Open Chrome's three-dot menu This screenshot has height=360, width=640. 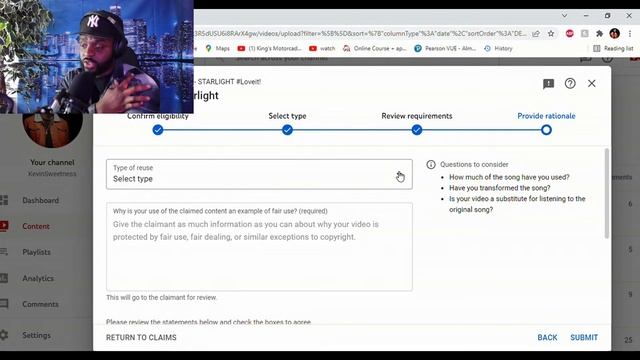pyautogui.click(x=630, y=33)
